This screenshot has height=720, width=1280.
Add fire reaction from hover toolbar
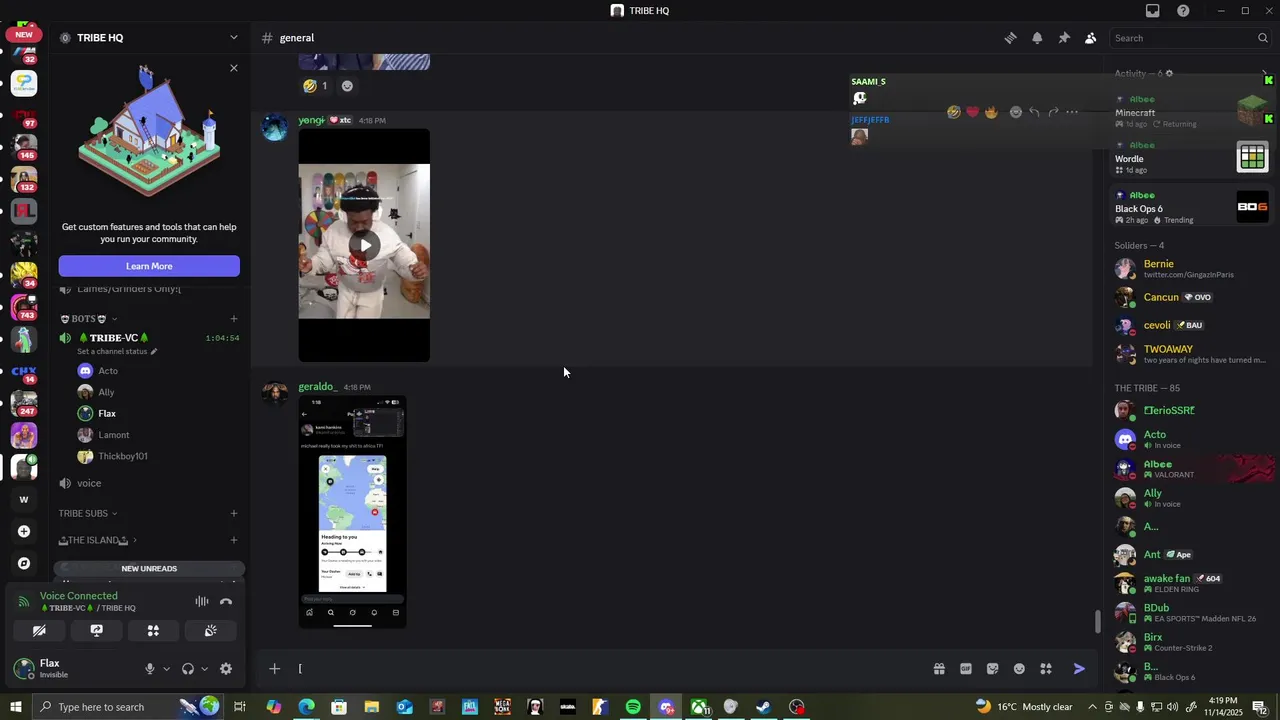click(991, 112)
